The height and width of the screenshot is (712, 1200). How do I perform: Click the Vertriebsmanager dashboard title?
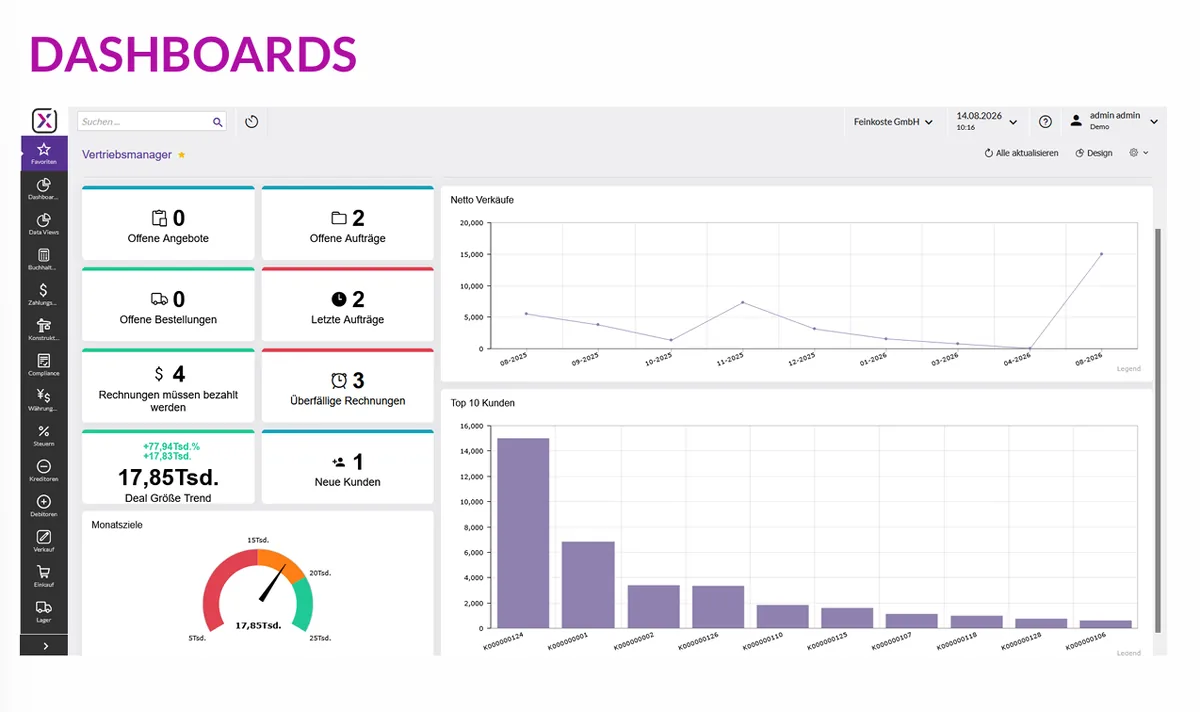pyautogui.click(x=127, y=155)
